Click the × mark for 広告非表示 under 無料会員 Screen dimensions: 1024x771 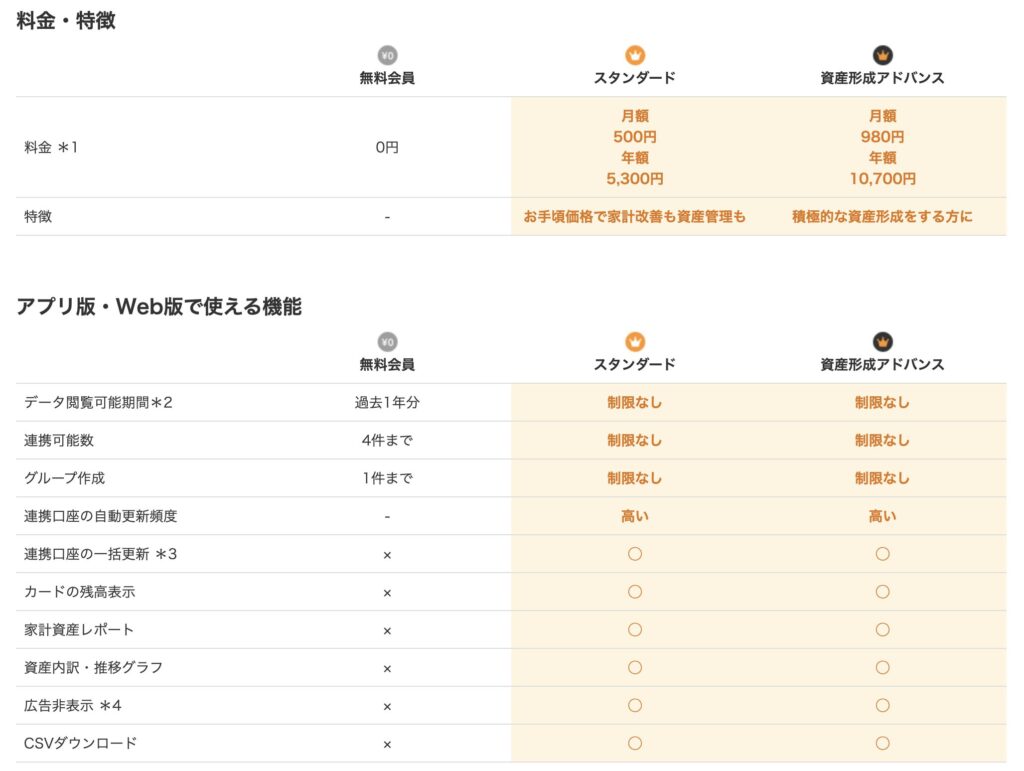tap(388, 705)
